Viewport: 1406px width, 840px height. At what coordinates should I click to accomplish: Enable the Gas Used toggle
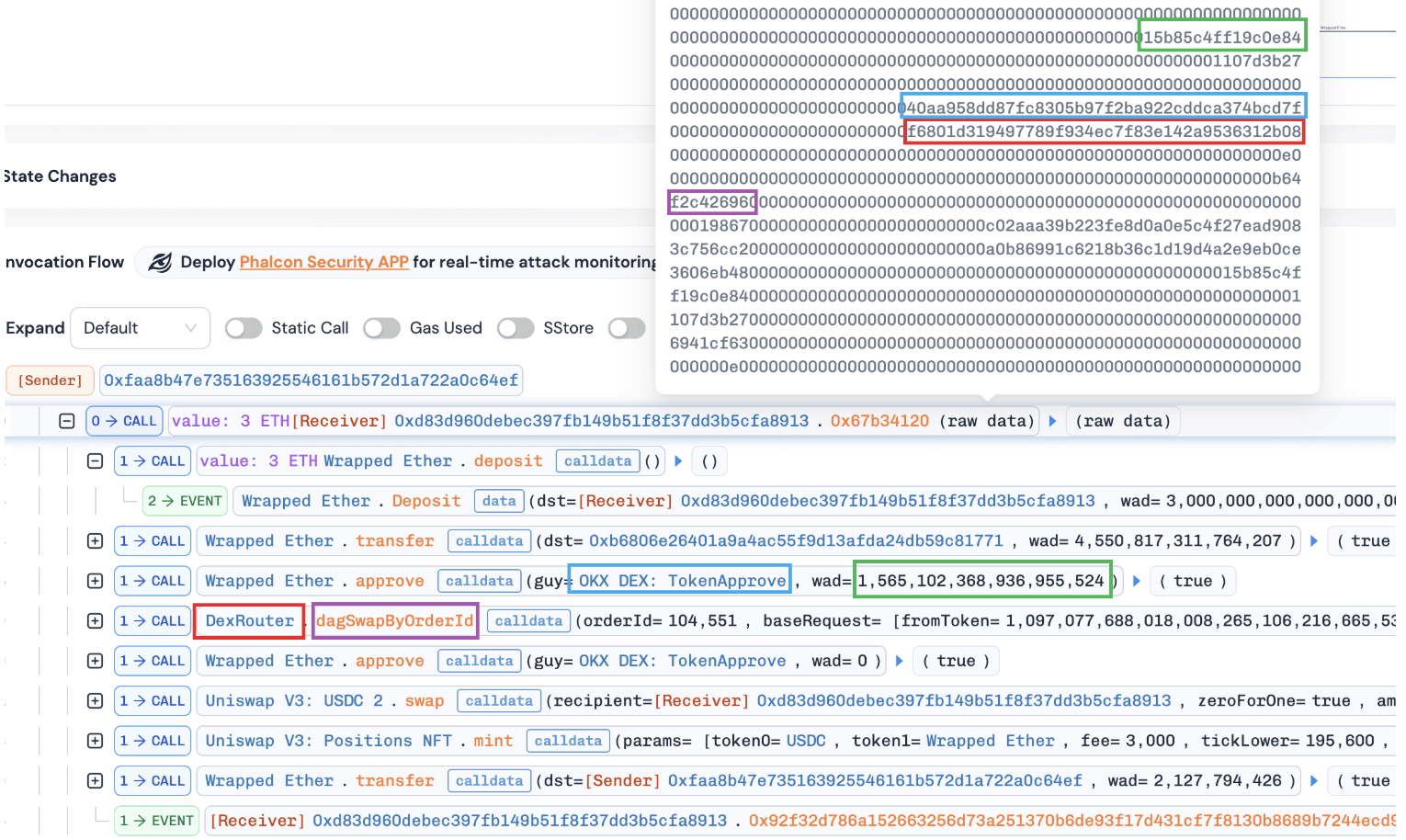[381, 328]
